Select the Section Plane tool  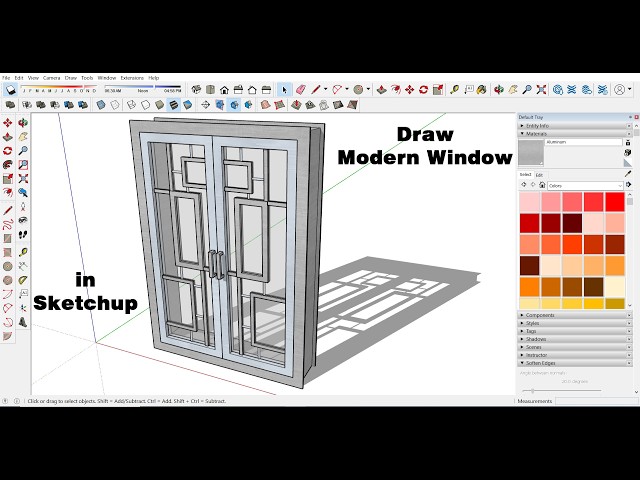click(x=205, y=105)
